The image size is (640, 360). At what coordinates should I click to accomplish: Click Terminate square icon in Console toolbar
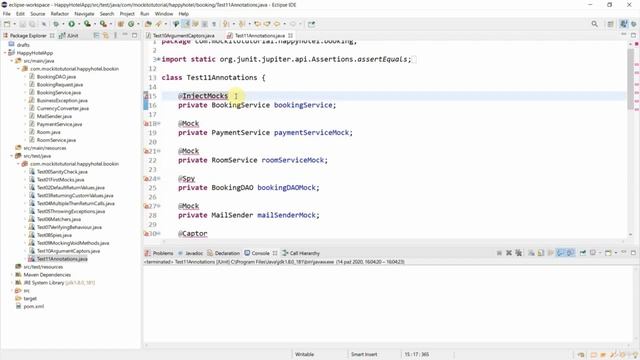pos(499,253)
